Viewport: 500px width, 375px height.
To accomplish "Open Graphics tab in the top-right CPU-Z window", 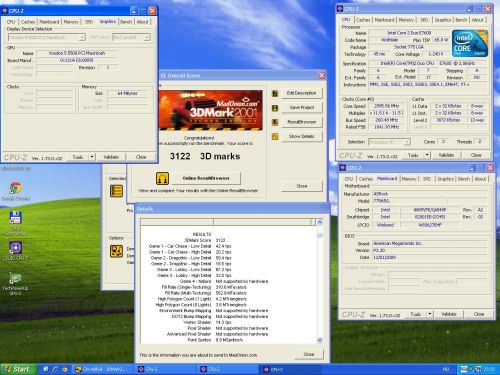I will pyautogui.click(x=443, y=20).
